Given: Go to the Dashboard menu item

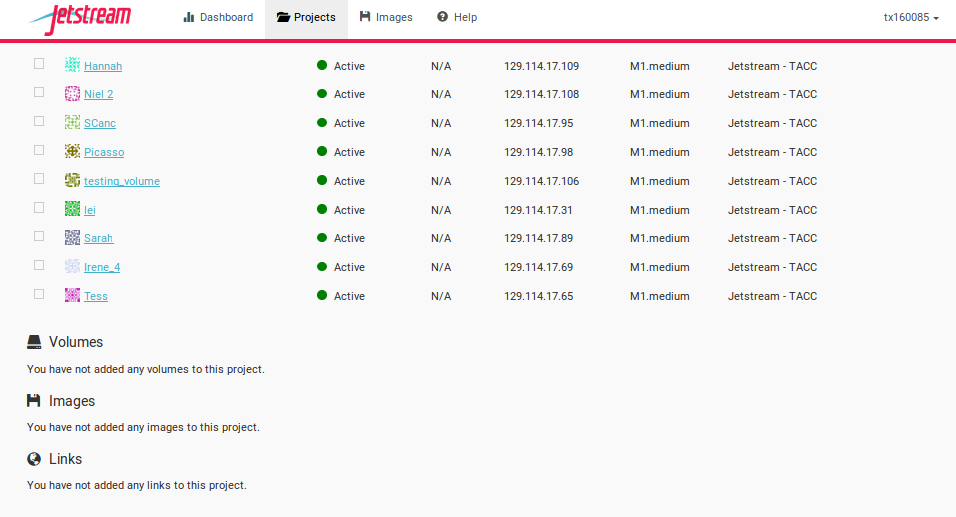Looking at the screenshot, I should [218, 18].
